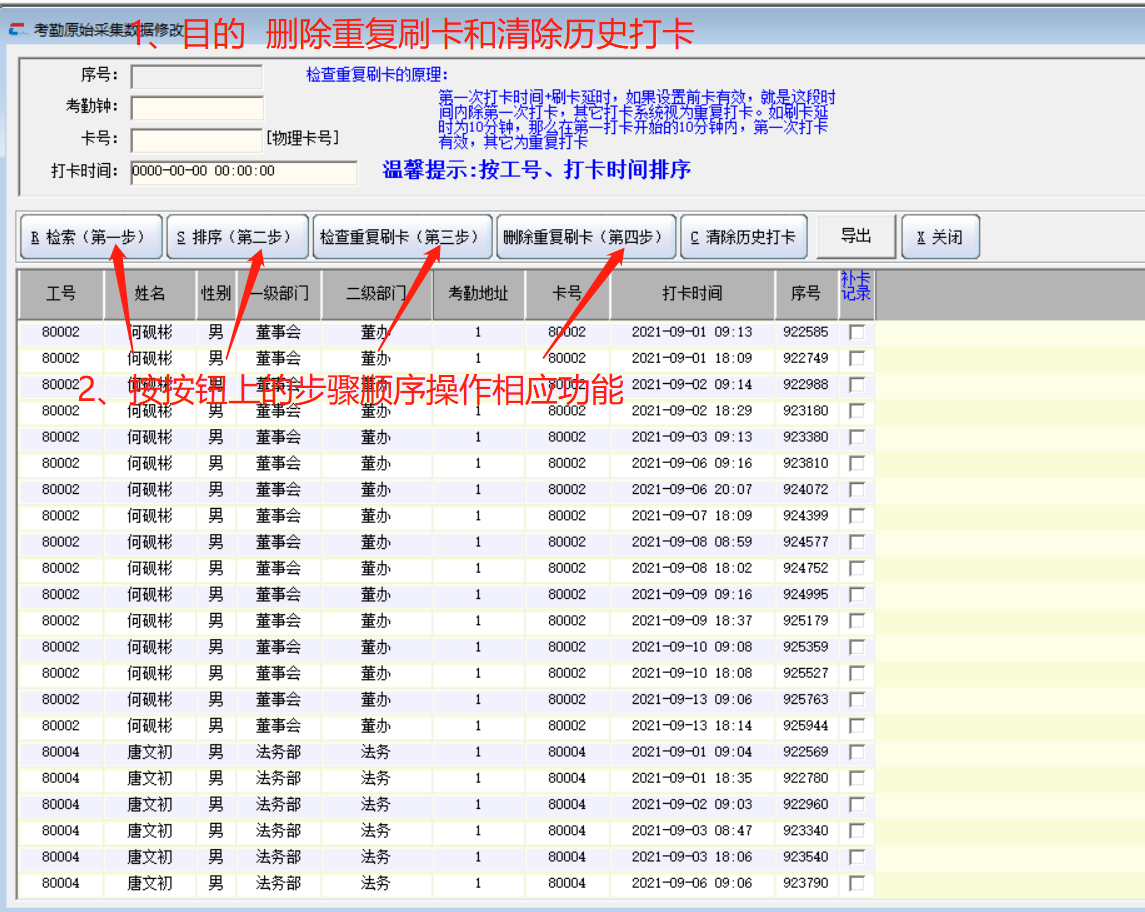Click the 打卡时间 column header
Image resolution: width=1145 pixels, height=912 pixels.
pos(692,294)
